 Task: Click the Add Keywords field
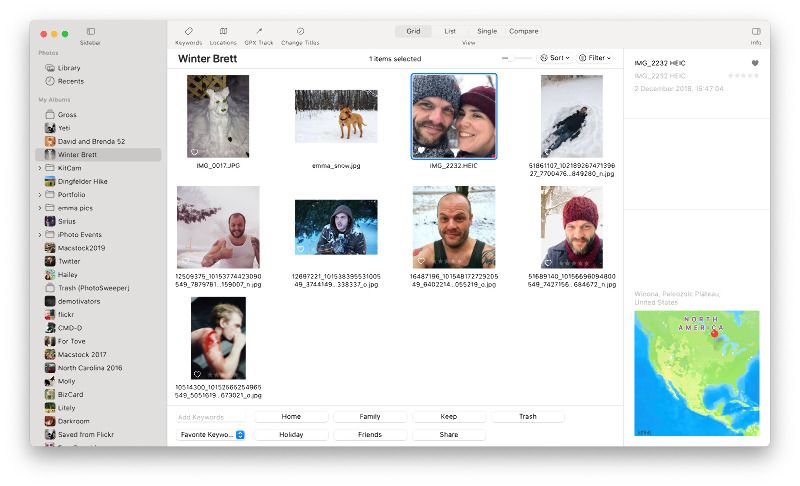click(x=211, y=417)
